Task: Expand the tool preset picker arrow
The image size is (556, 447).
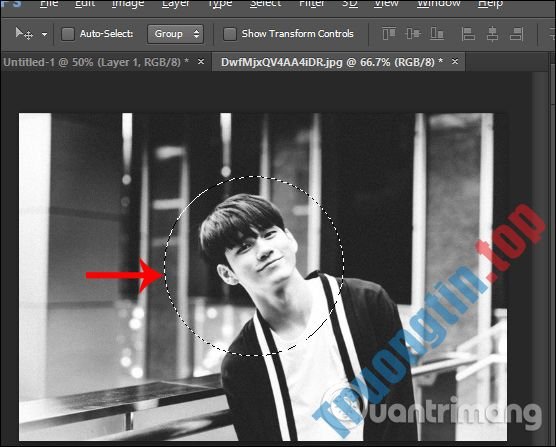Action: pos(44,34)
